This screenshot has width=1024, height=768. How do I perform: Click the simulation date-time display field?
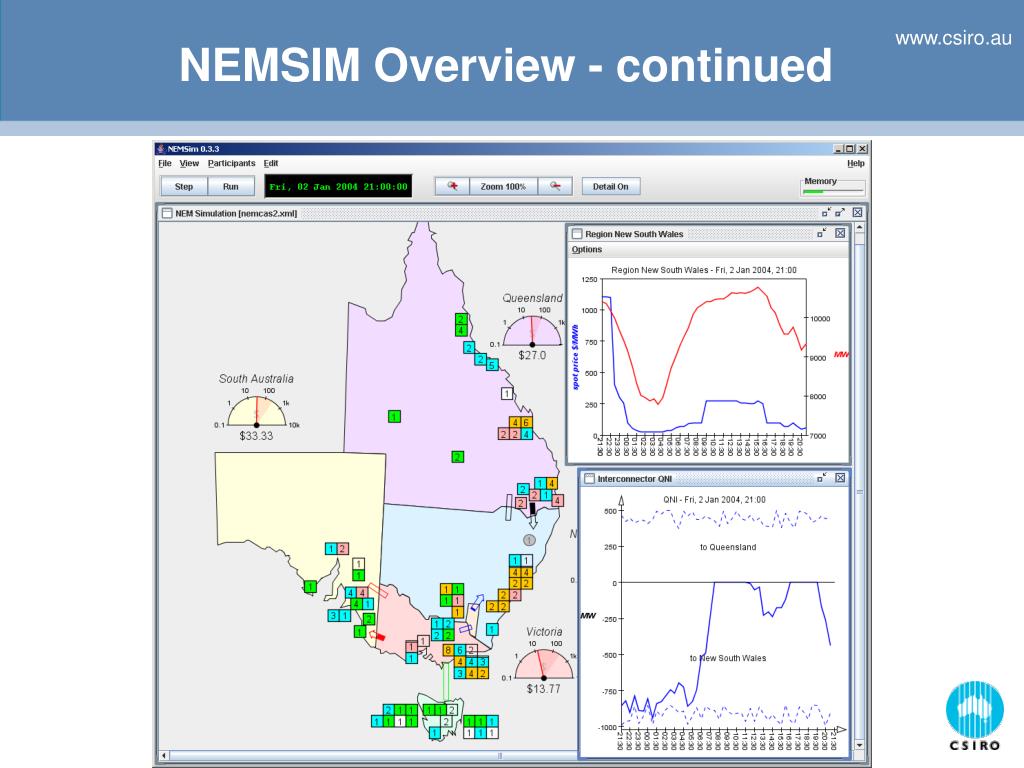click(x=338, y=186)
